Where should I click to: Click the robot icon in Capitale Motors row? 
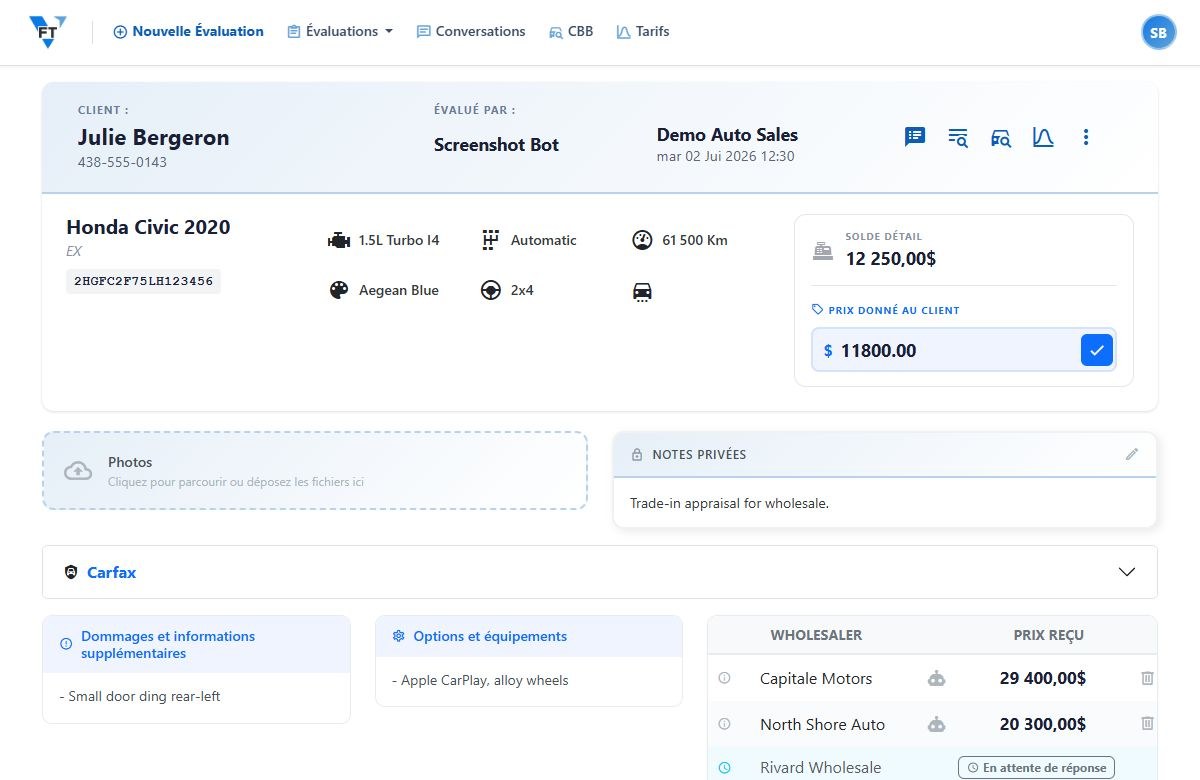937,678
